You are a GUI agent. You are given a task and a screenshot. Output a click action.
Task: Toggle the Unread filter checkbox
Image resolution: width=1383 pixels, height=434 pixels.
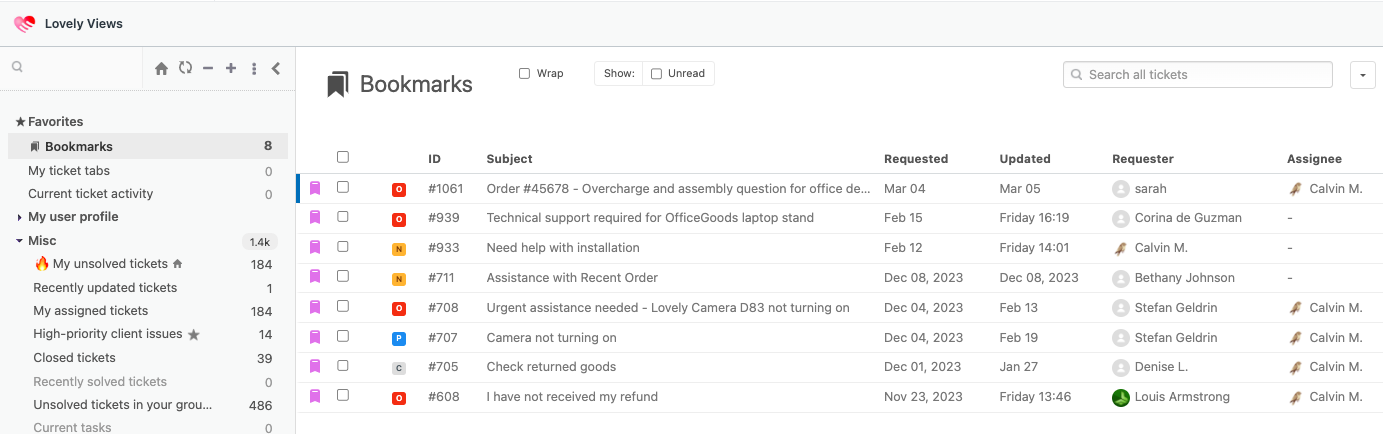point(656,74)
